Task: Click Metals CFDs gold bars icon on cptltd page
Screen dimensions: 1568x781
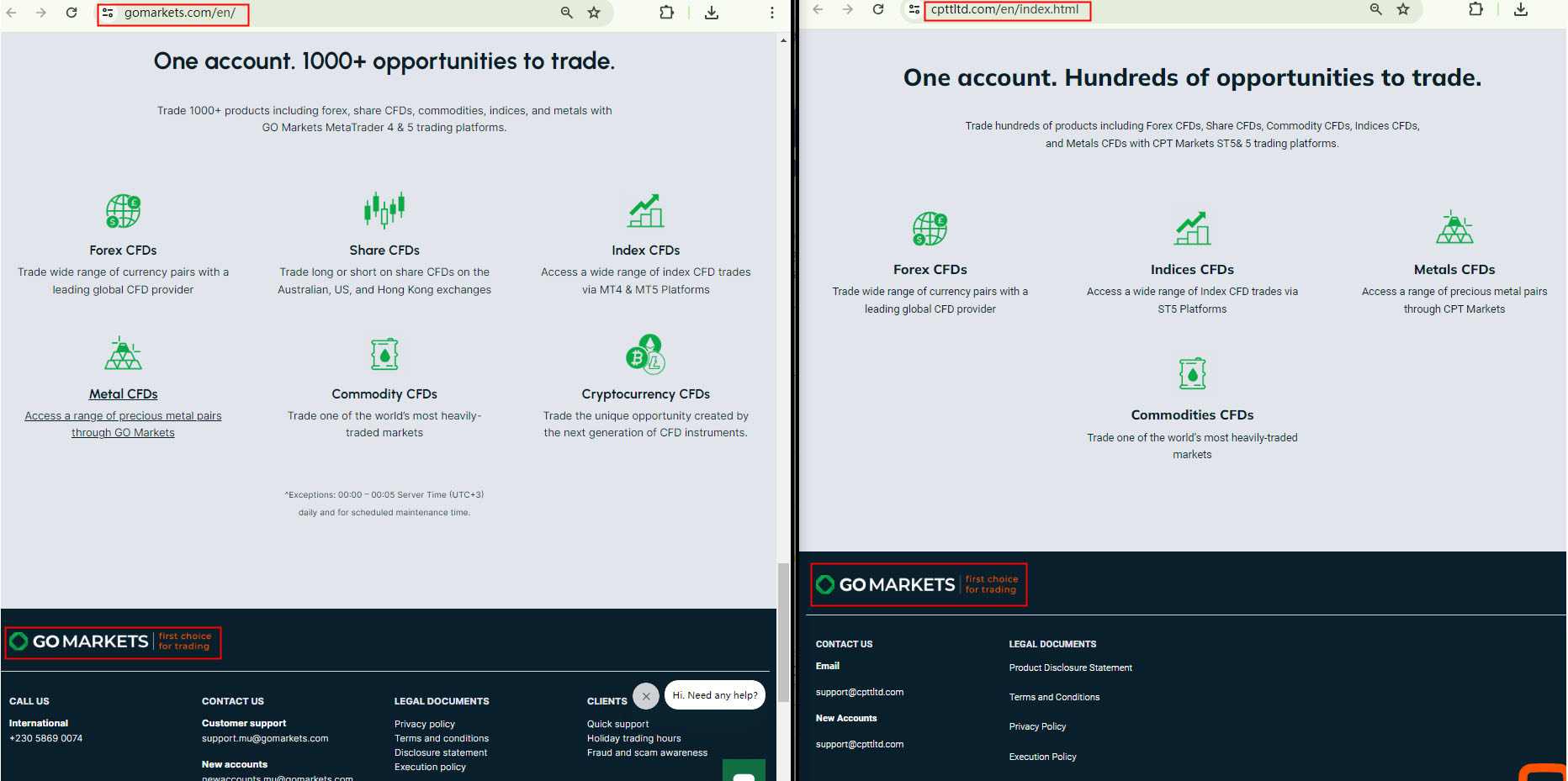Action: pyautogui.click(x=1454, y=228)
